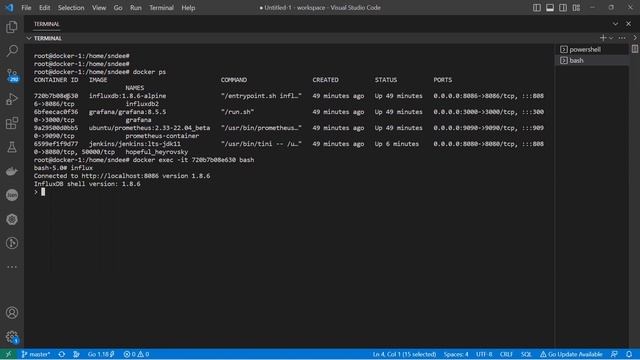Click 'hopeful_heyrovsky' container name
This screenshot has width=640, height=360.
coord(157,152)
